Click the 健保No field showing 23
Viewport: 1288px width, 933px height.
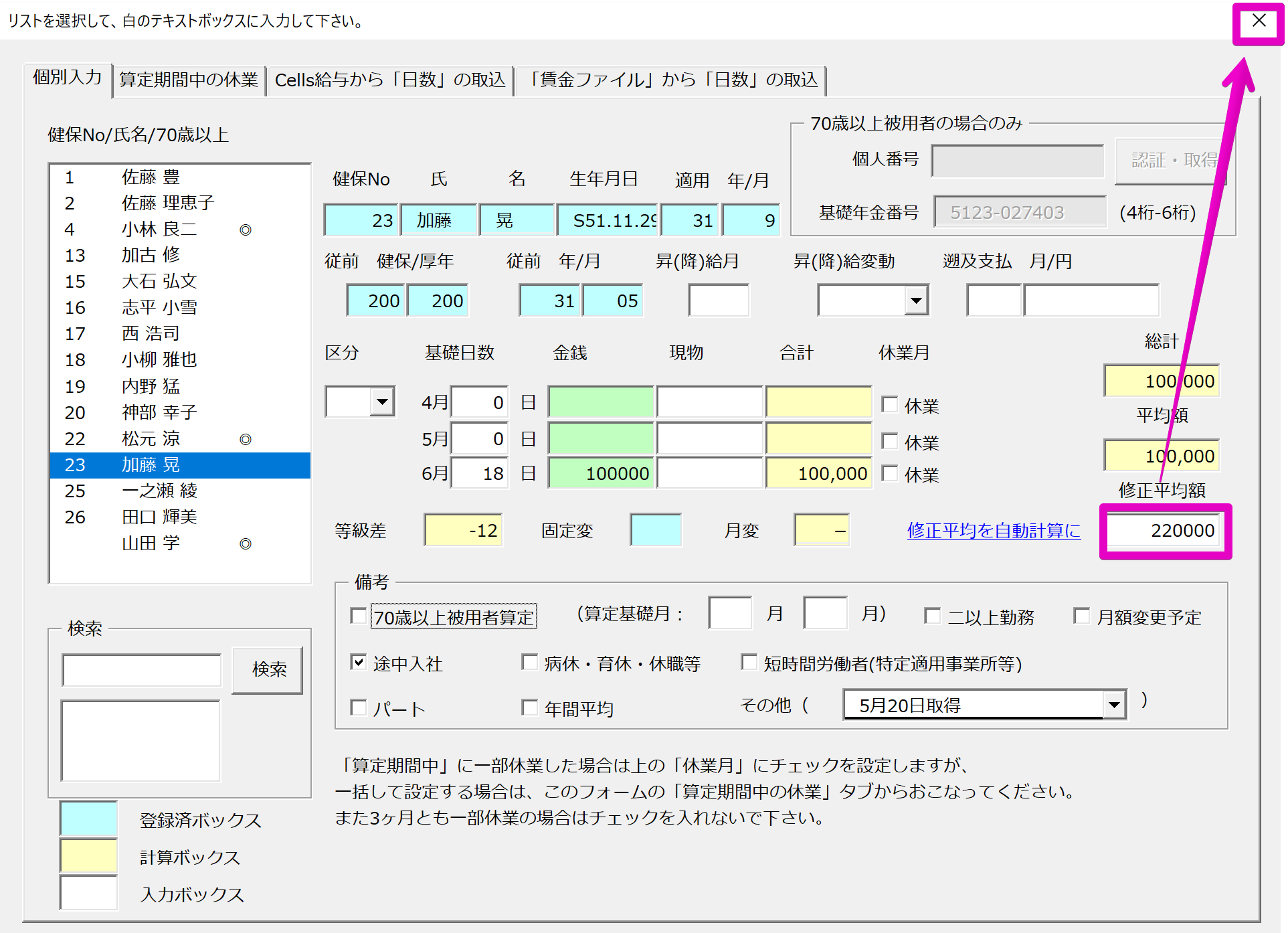coord(361,220)
